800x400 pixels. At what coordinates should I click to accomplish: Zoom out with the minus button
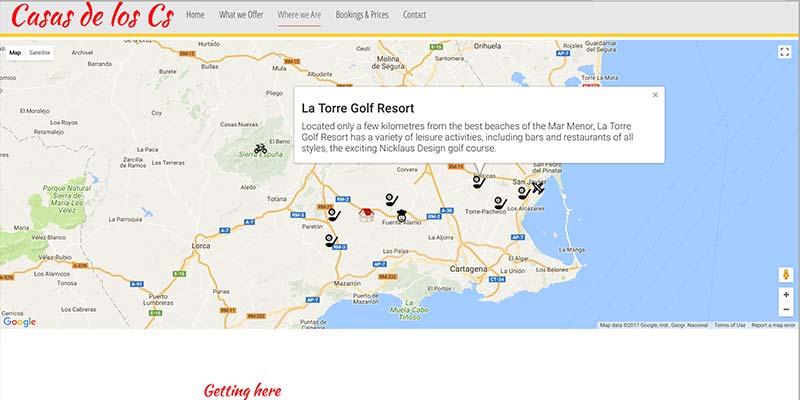(x=786, y=309)
